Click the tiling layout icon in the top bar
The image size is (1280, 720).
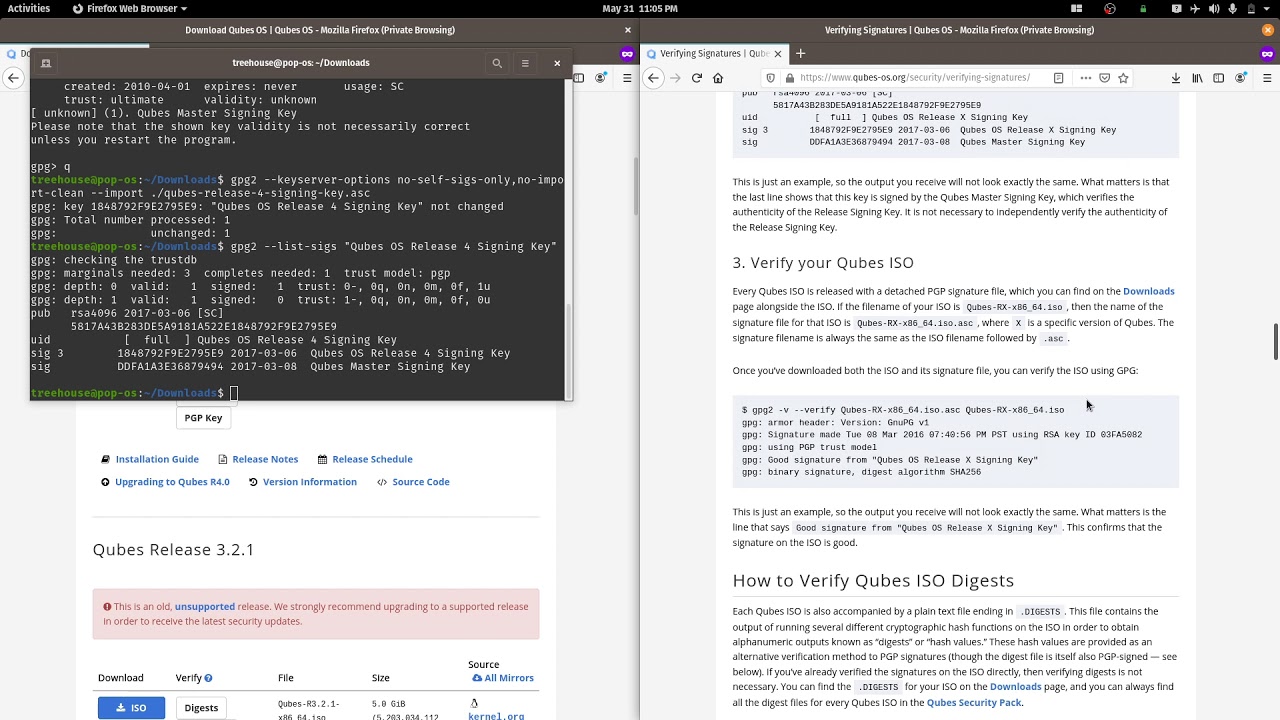[x=1076, y=8]
